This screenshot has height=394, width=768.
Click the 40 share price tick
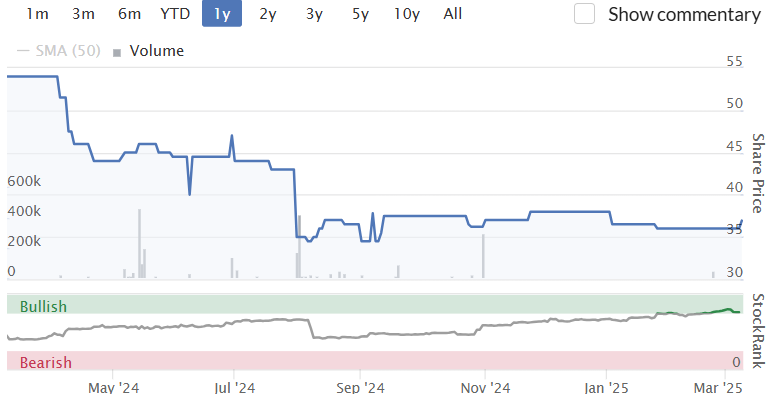coord(734,188)
